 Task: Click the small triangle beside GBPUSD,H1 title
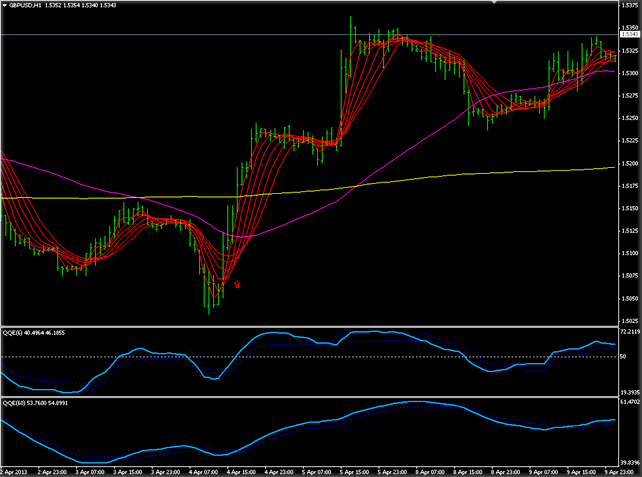click(x=5, y=5)
